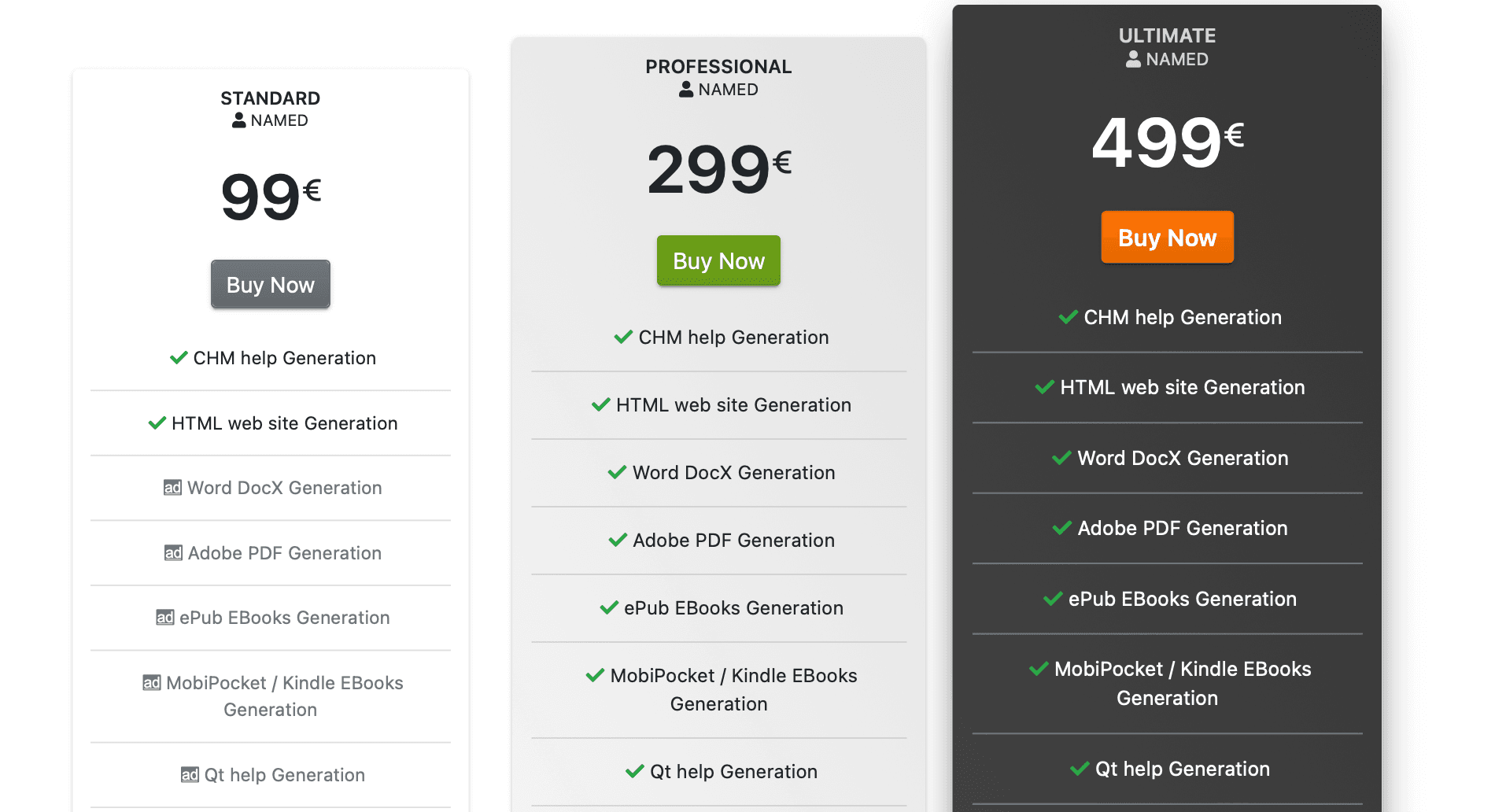Click the Standard plan 99€ price
This screenshot has height=812, width=1495.
pos(270,197)
